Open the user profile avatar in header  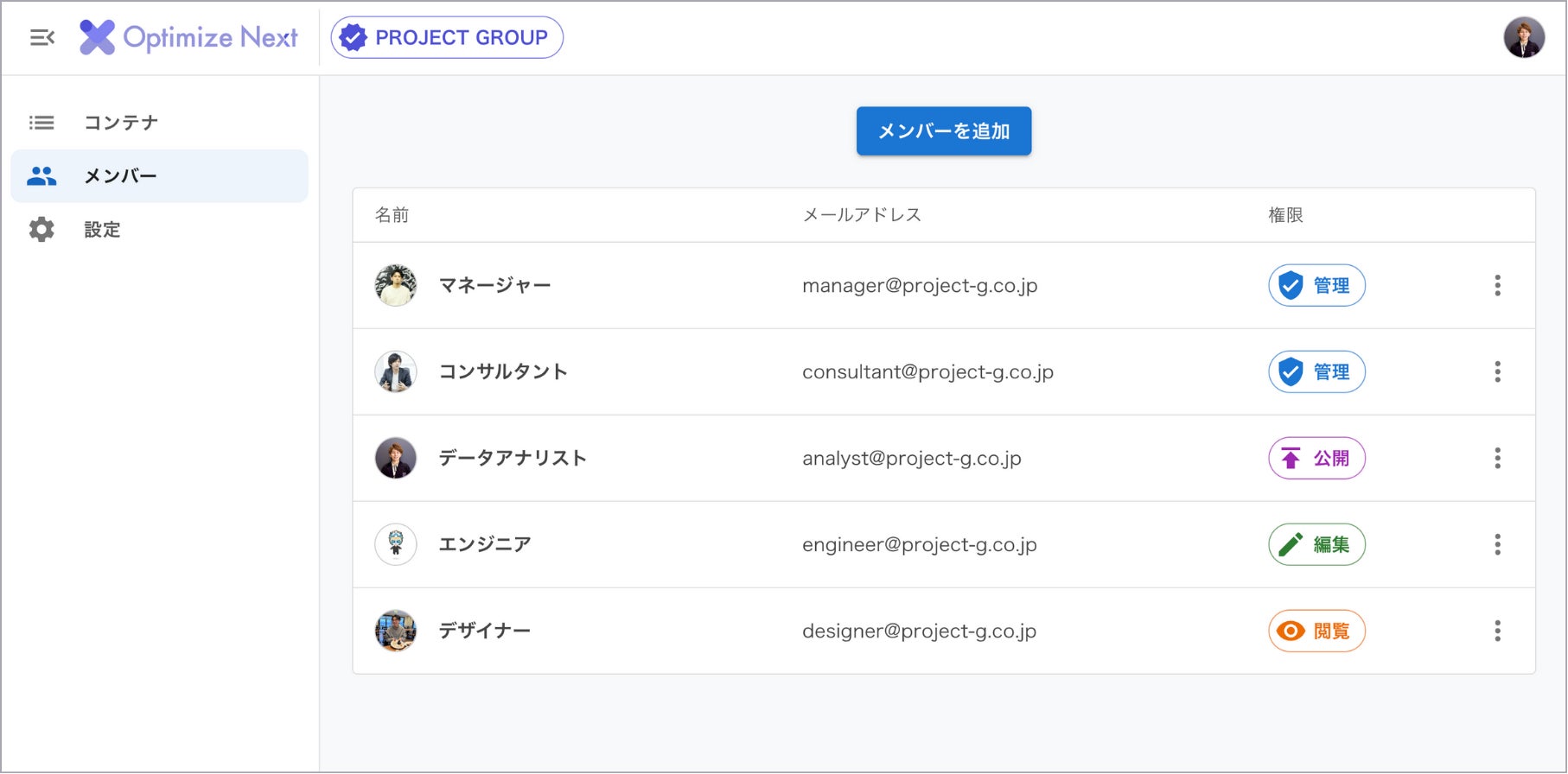[1523, 38]
